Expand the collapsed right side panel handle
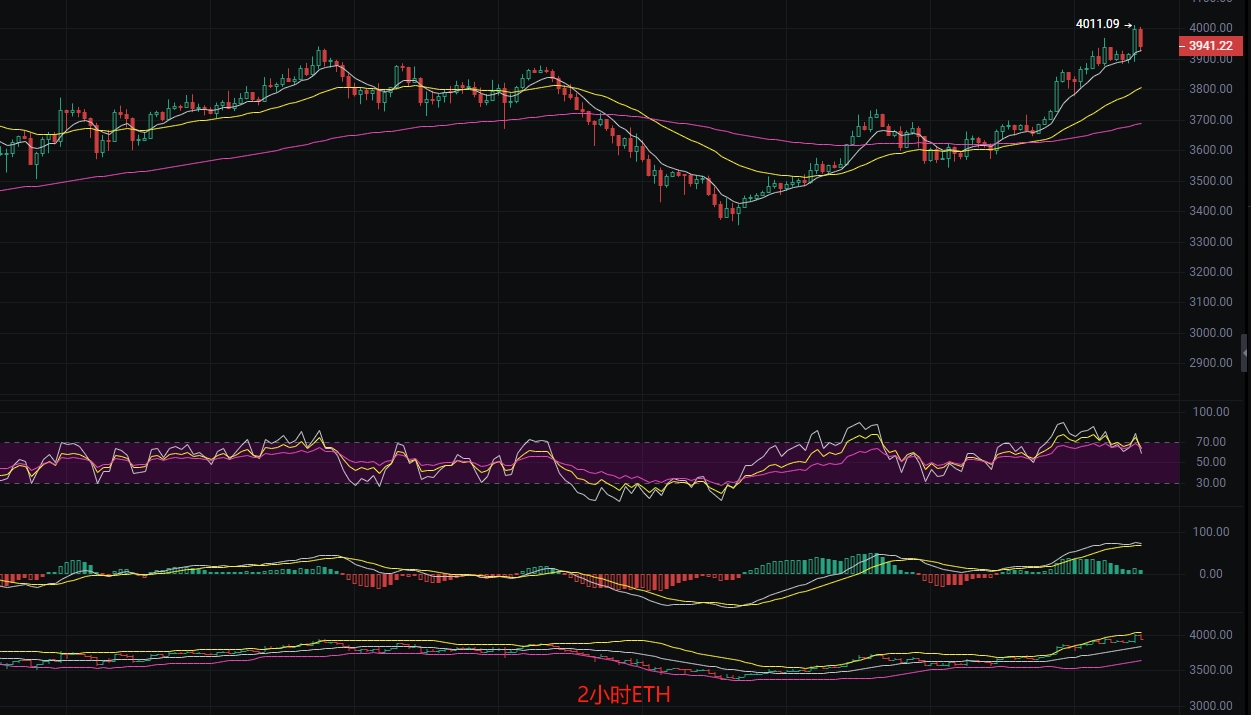The height and width of the screenshot is (715, 1251). pos(1245,354)
